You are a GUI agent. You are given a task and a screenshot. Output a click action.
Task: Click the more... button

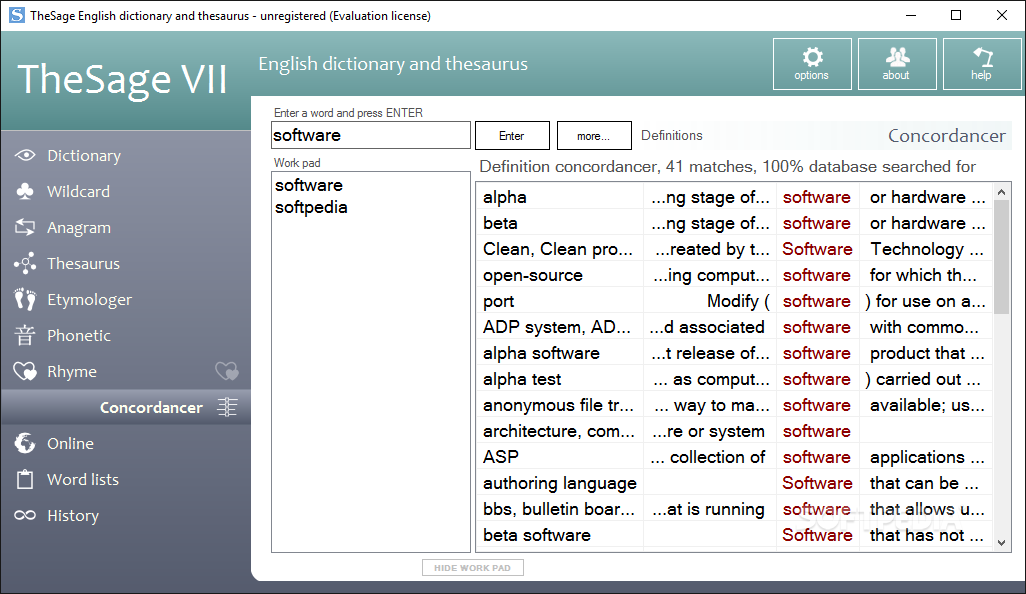click(593, 135)
